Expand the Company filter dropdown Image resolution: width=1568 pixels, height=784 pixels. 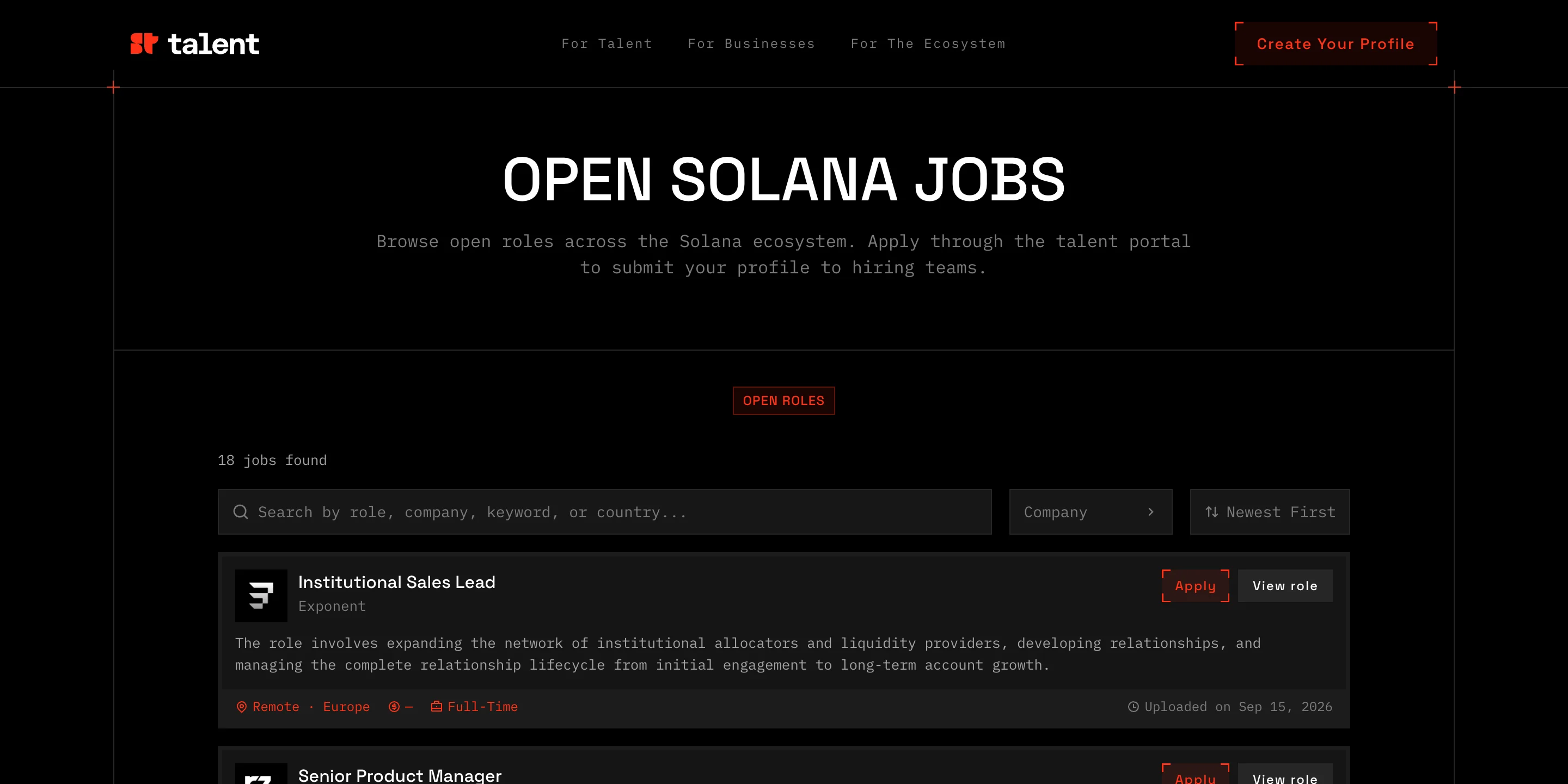point(1090,512)
